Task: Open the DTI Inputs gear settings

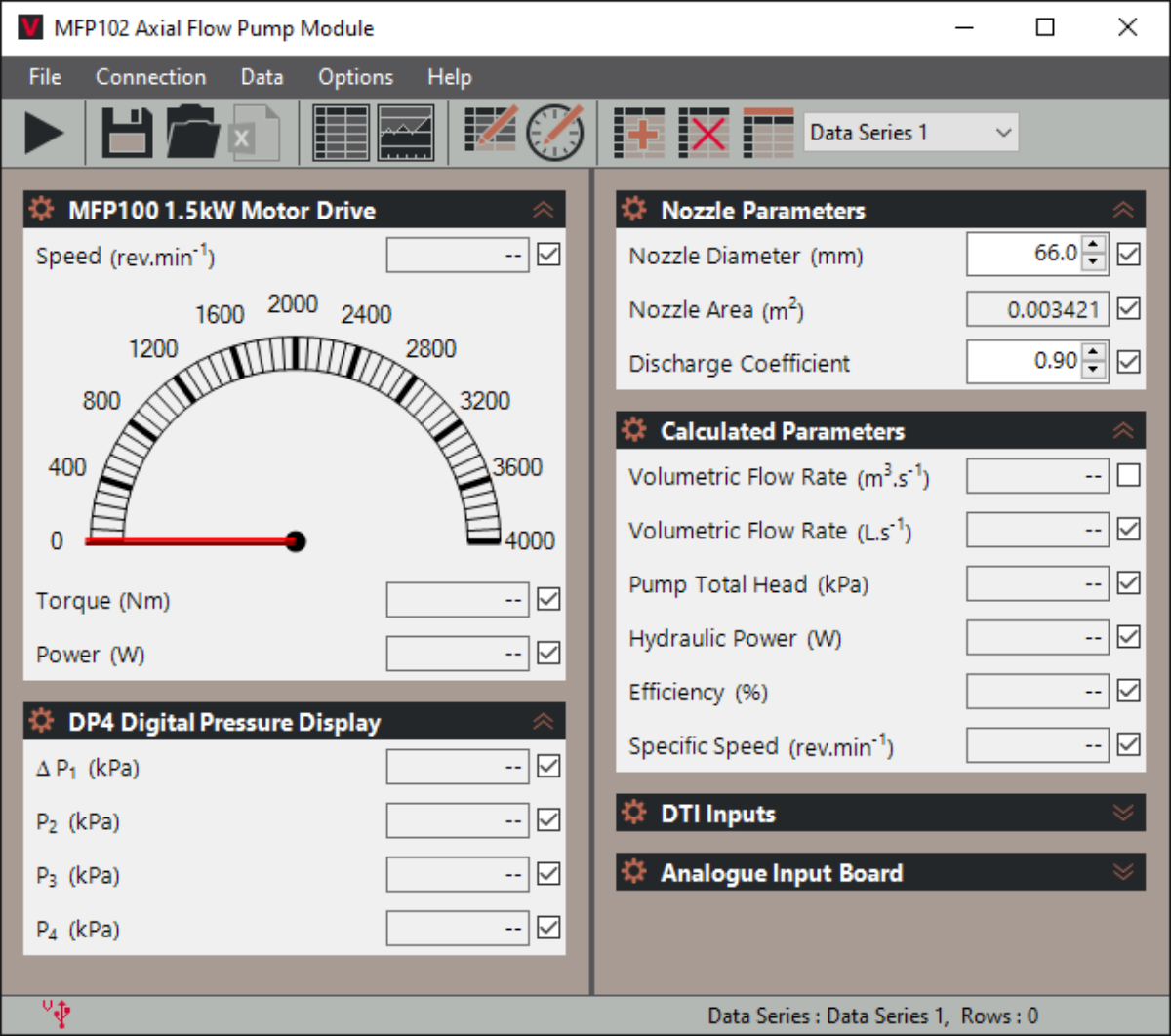Action: click(634, 813)
